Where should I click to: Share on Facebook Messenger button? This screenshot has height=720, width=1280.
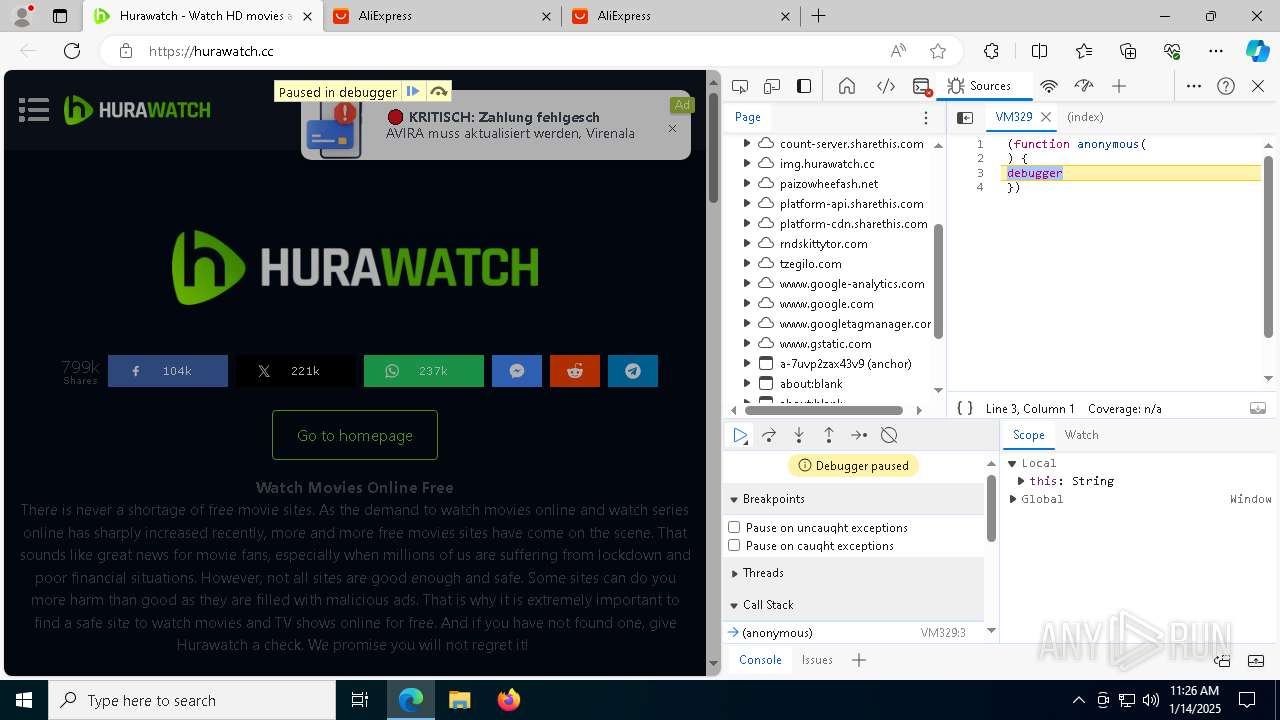pos(517,371)
